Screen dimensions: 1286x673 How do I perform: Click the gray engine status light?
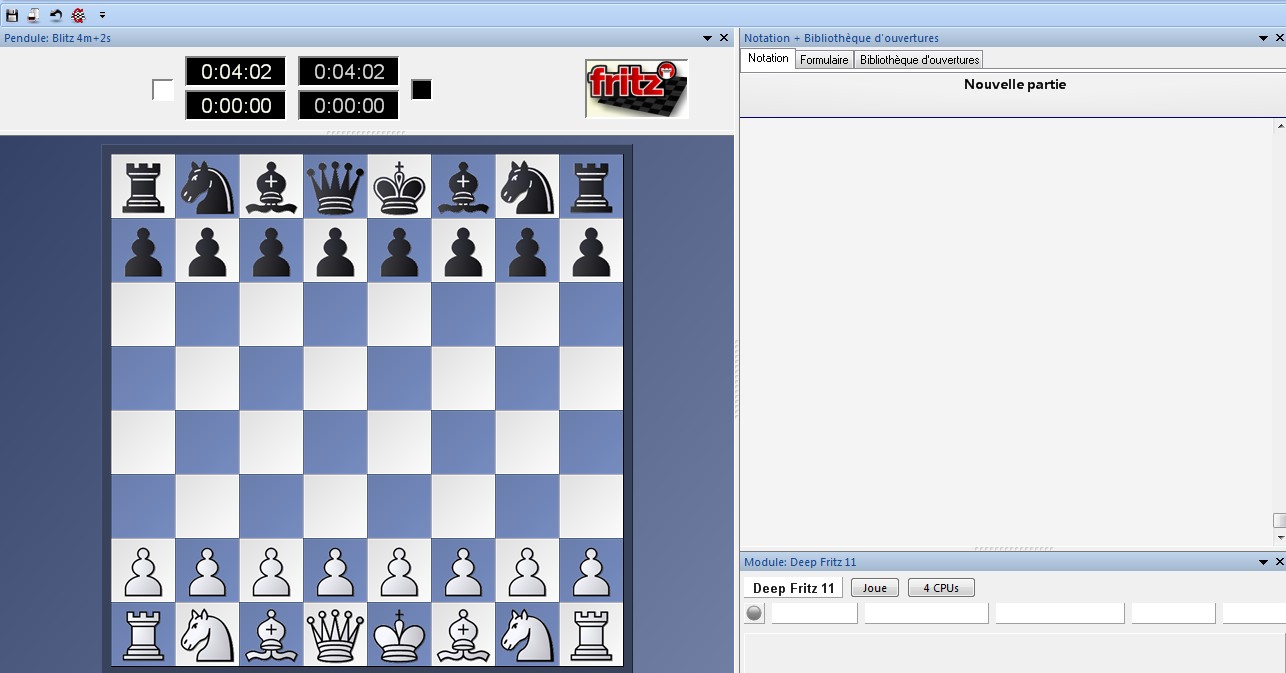click(754, 614)
